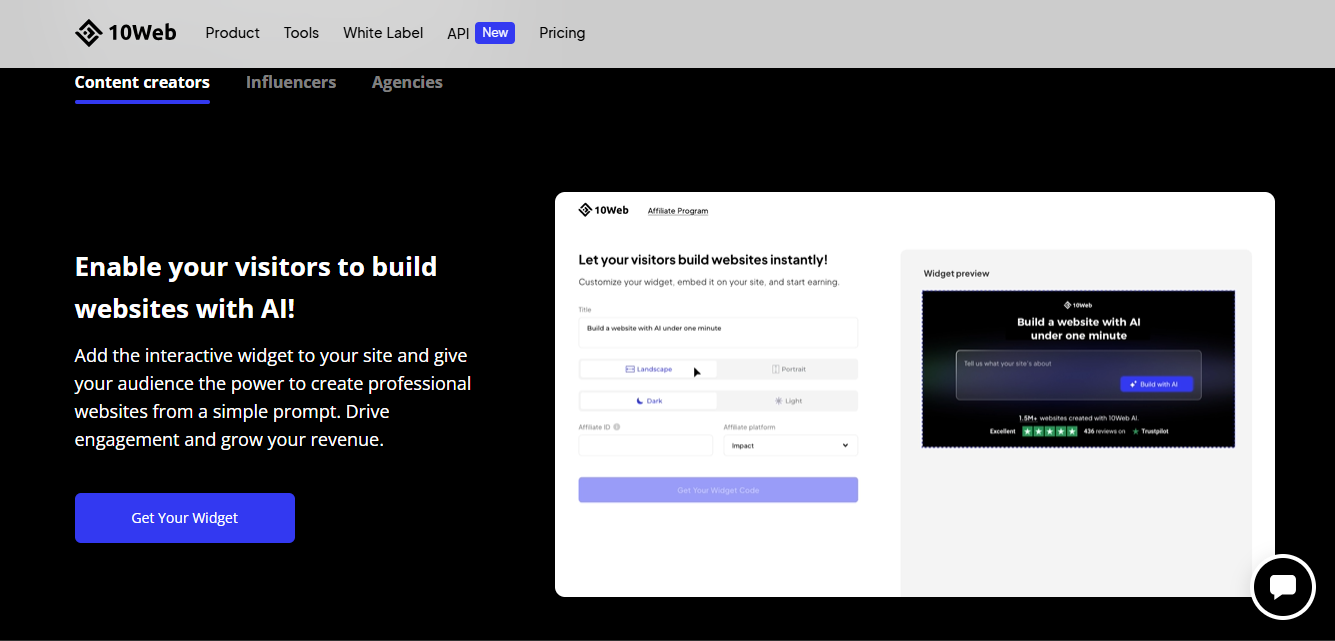
Task: Click the portrait orientation icon
Action: [775, 369]
